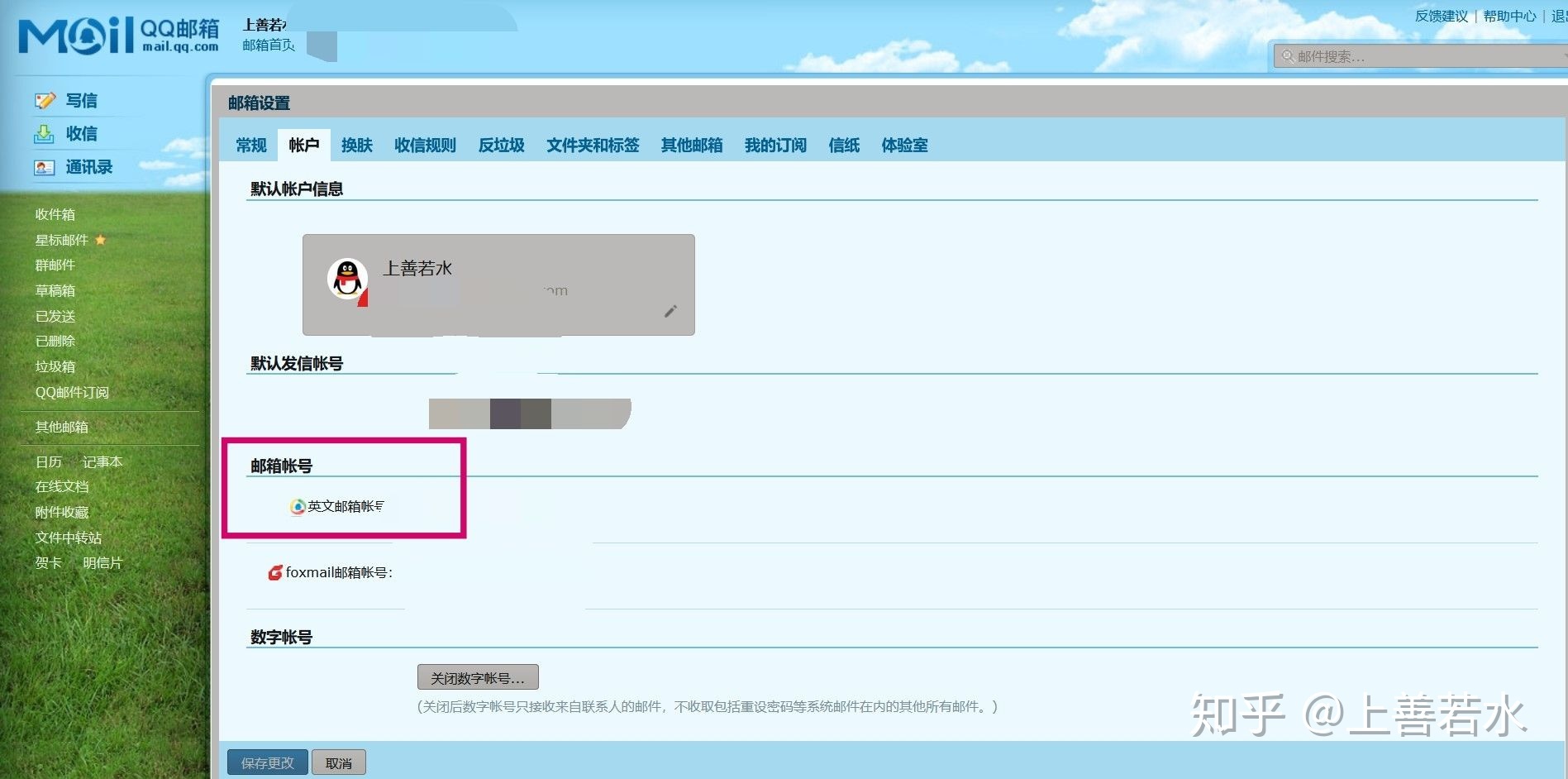Open the 通讯录 contacts icon
The height and width of the screenshot is (779, 1568).
[x=45, y=167]
